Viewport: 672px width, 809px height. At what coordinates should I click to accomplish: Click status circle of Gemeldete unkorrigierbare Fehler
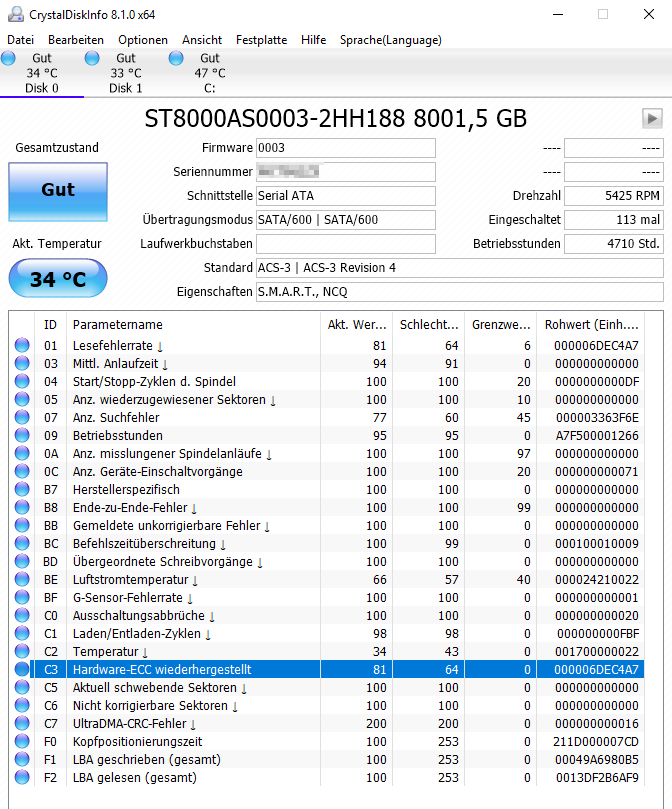tap(22, 525)
